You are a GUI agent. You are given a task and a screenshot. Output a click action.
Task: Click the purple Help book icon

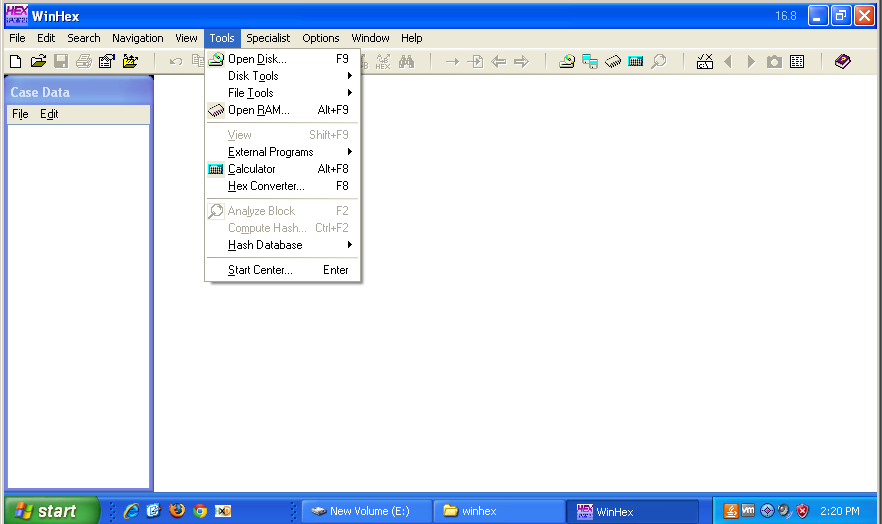tap(843, 61)
